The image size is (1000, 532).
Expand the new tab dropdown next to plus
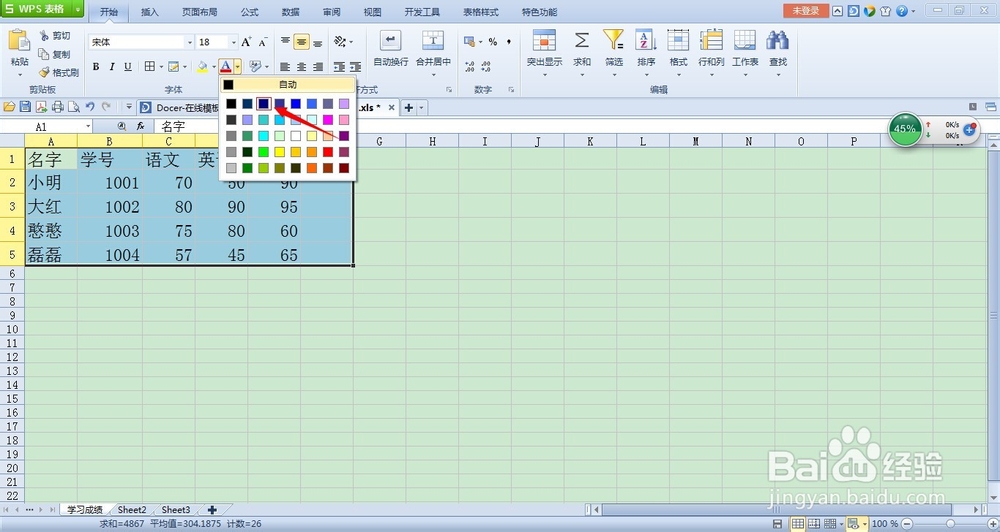point(421,108)
